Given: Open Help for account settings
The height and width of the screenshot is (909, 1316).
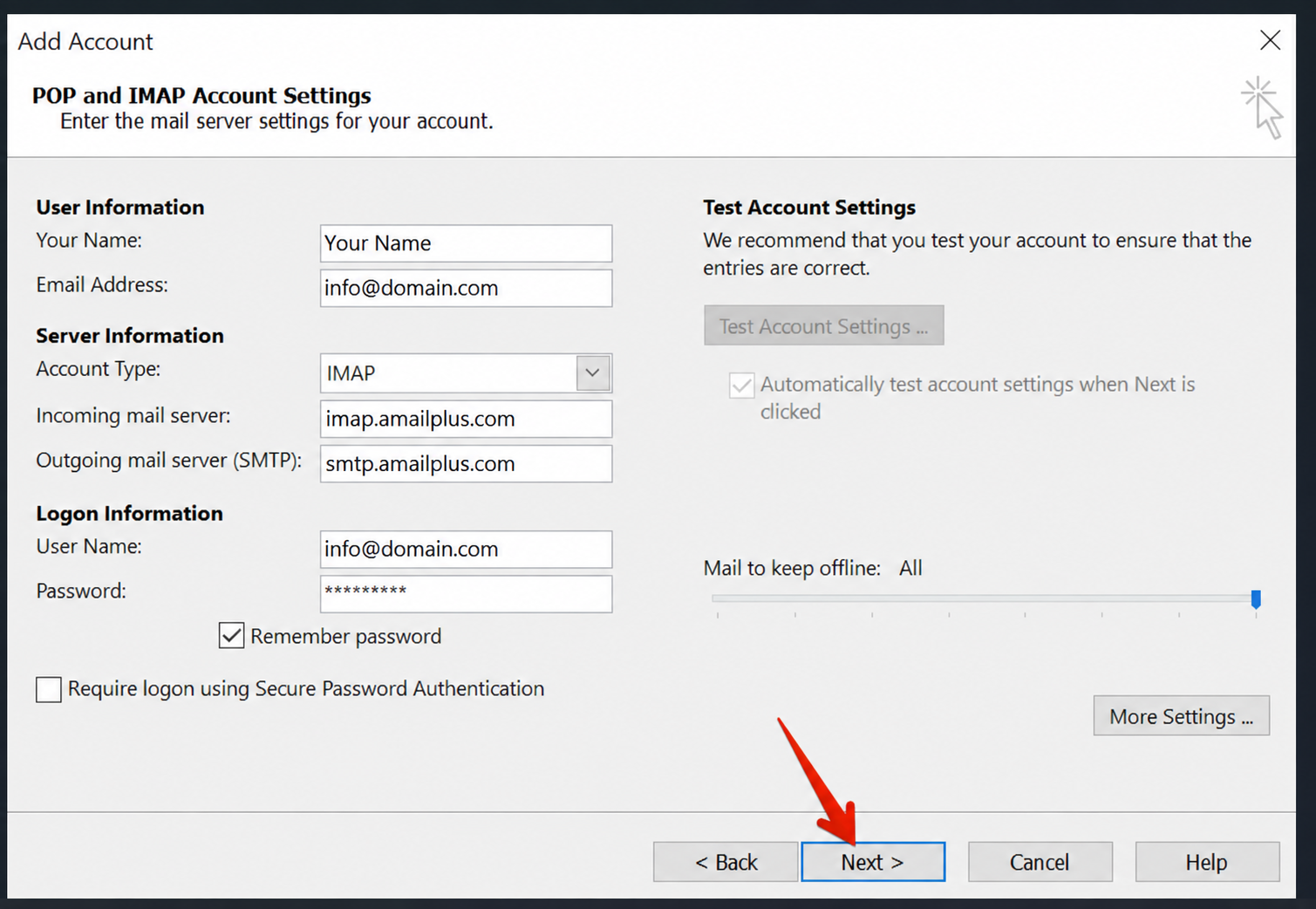Looking at the screenshot, I should click(1207, 862).
